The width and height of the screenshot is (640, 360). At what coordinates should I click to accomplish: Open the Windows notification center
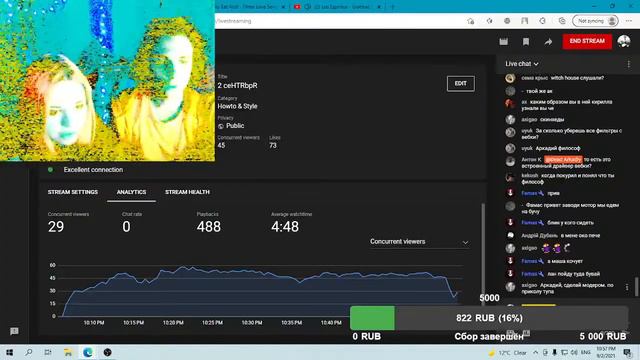pos(628,352)
